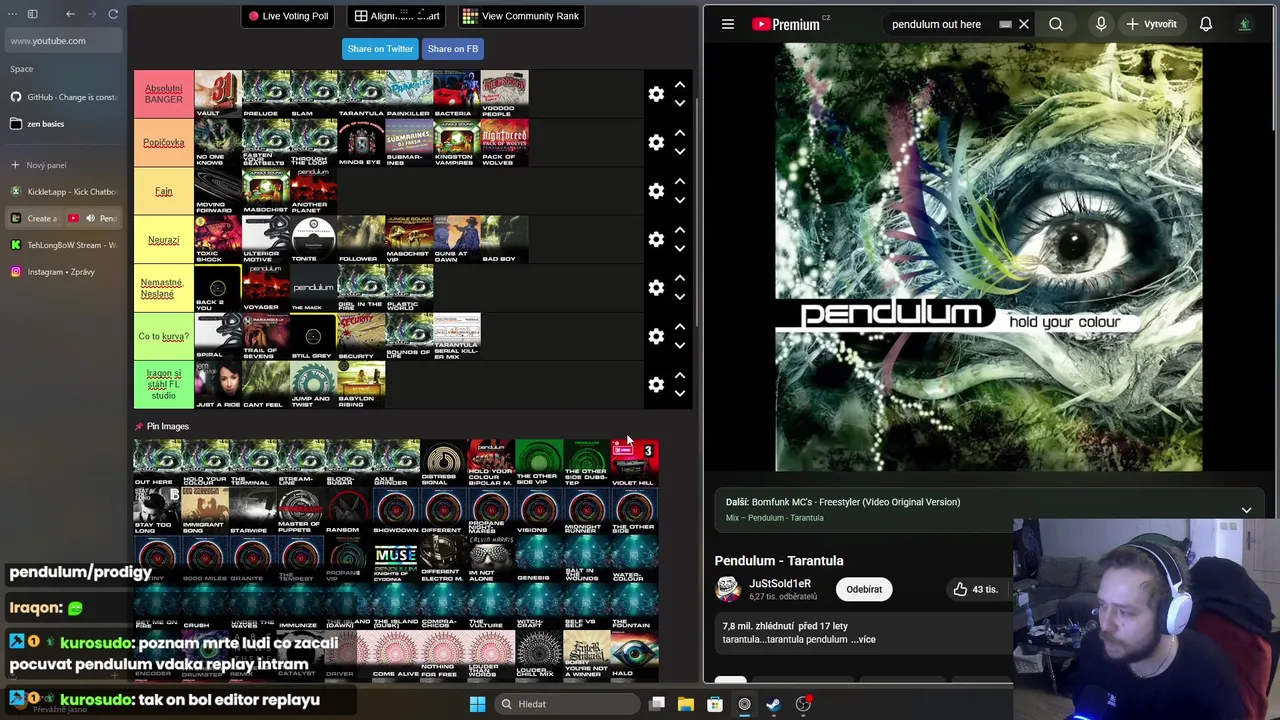Select the Tarantula image in BANGER tier
Screen dimensions: 1280x720
pyautogui.click(x=361, y=94)
